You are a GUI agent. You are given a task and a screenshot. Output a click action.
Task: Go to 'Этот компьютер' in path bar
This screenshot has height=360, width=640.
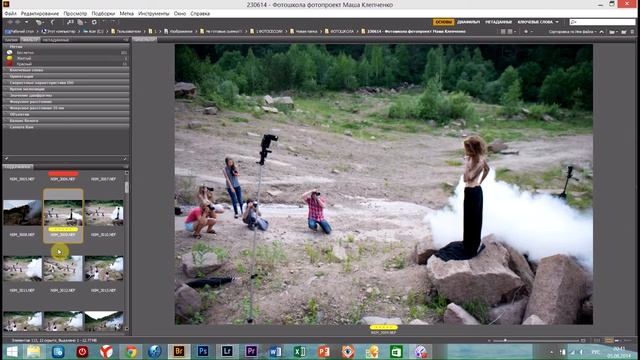click(x=59, y=31)
